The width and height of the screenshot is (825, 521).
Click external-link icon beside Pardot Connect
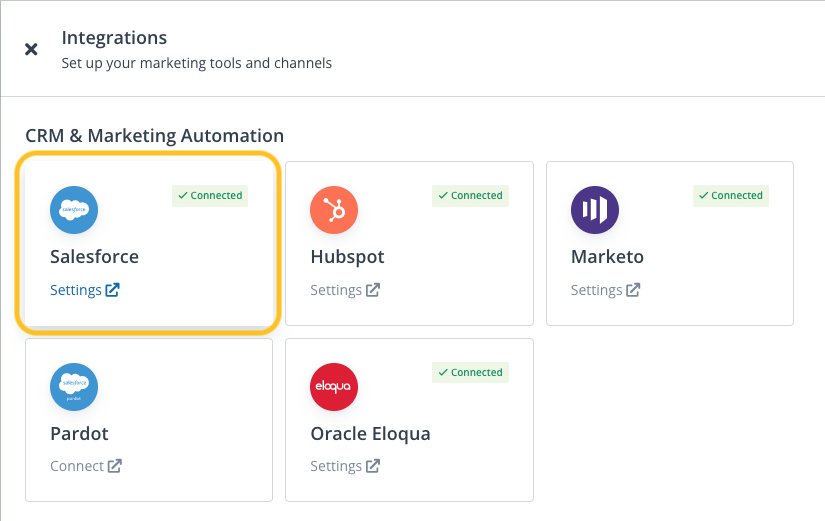pyautogui.click(x=115, y=466)
